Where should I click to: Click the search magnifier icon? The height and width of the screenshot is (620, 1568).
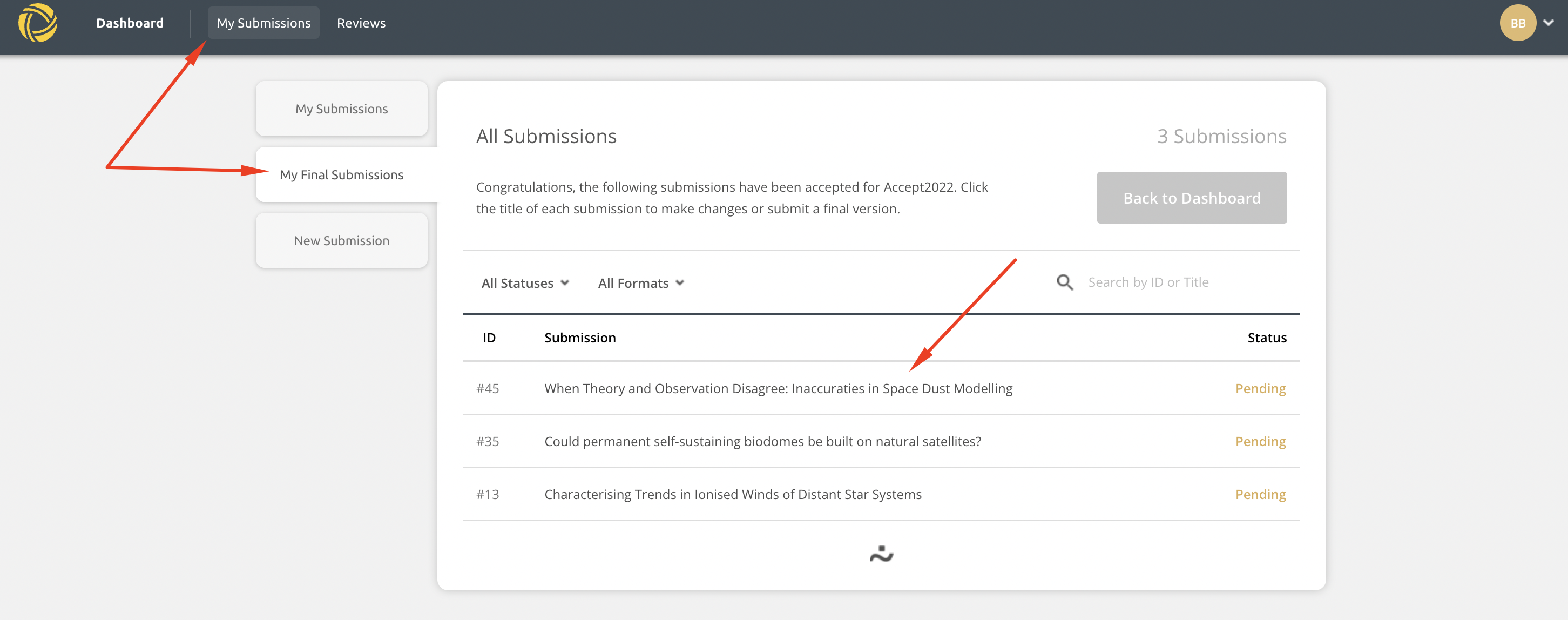coord(1065,282)
